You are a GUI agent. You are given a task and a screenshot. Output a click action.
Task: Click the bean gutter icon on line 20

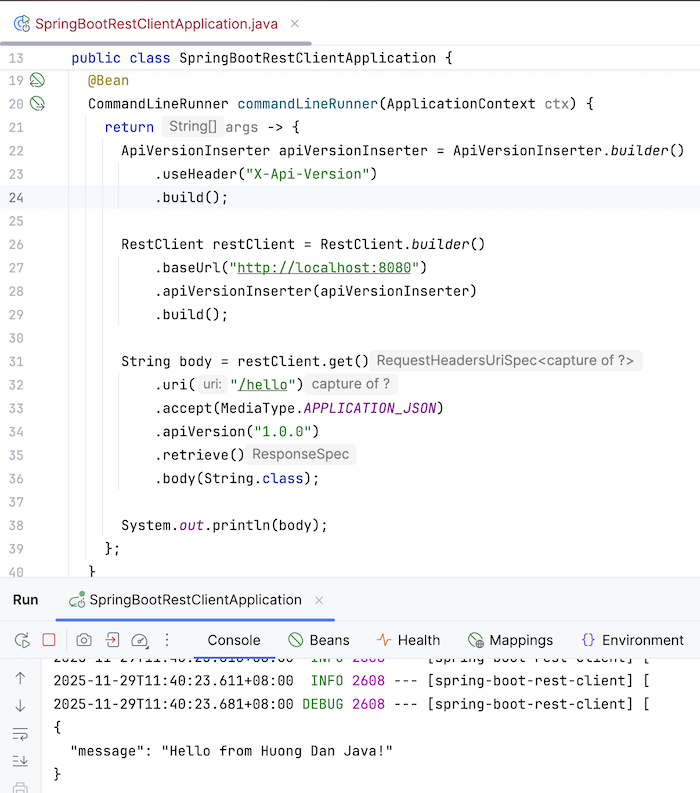point(38,103)
